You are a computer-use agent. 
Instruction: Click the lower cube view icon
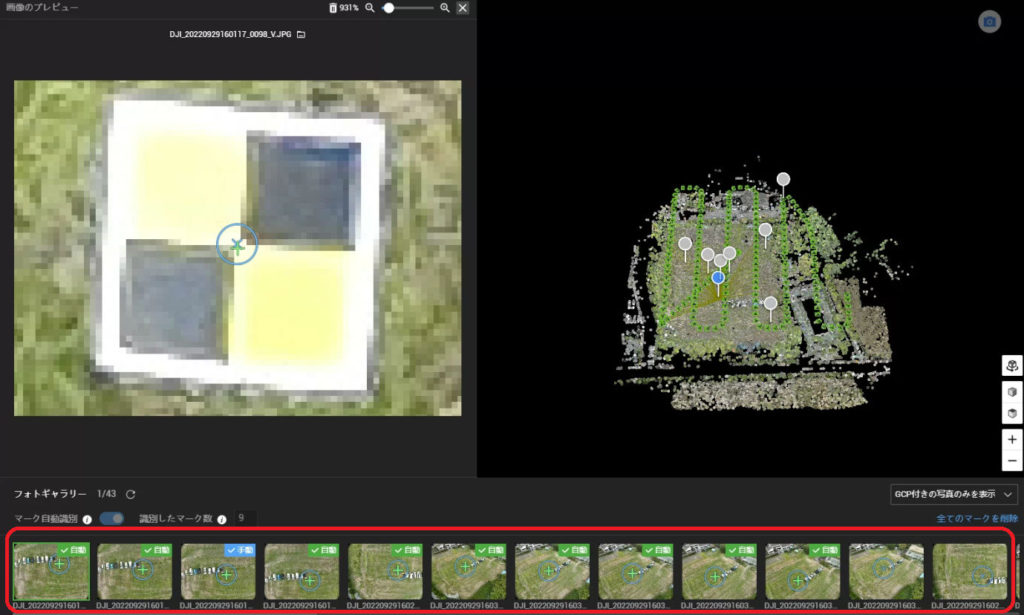[1012, 413]
